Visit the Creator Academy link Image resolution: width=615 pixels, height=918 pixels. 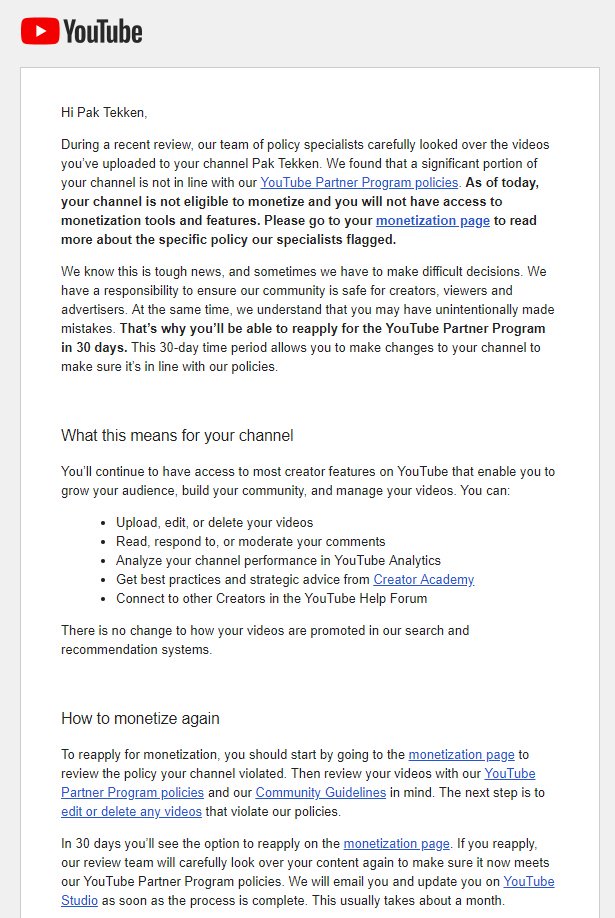click(x=423, y=580)
